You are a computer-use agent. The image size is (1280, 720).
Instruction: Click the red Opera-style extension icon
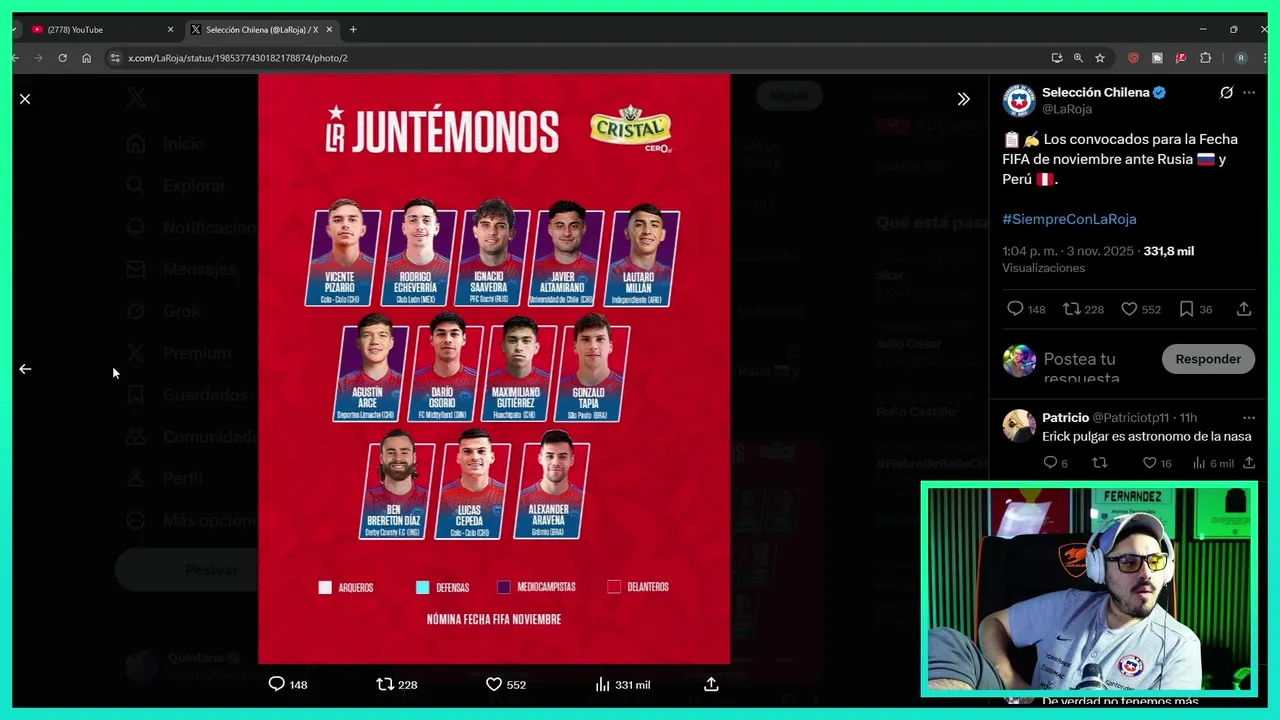tap(1133, 58)
